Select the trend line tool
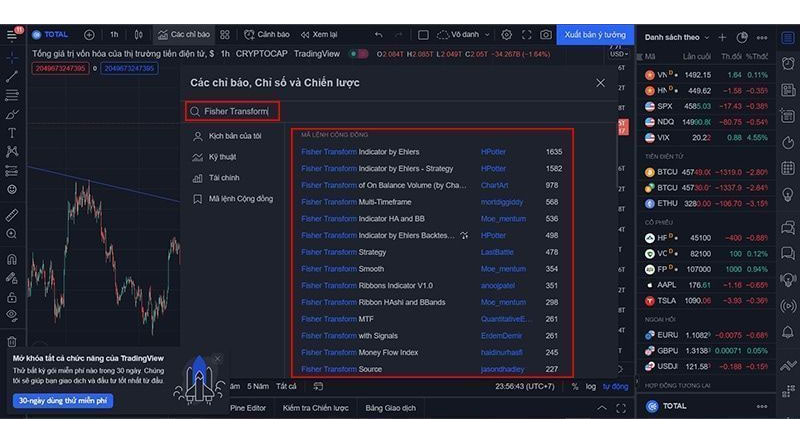Image resolution: width=800 pixels, height=441 pixels. [12, 77]
